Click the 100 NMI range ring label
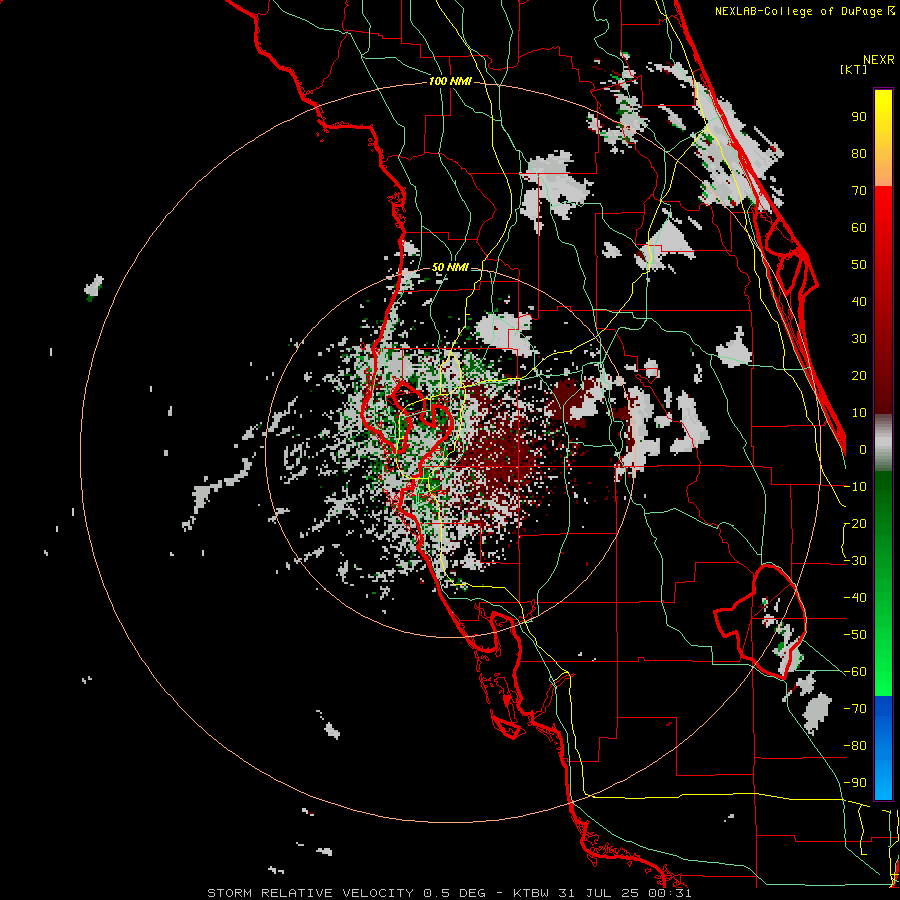This screenshot has height=900, width=900. point(450,81)
